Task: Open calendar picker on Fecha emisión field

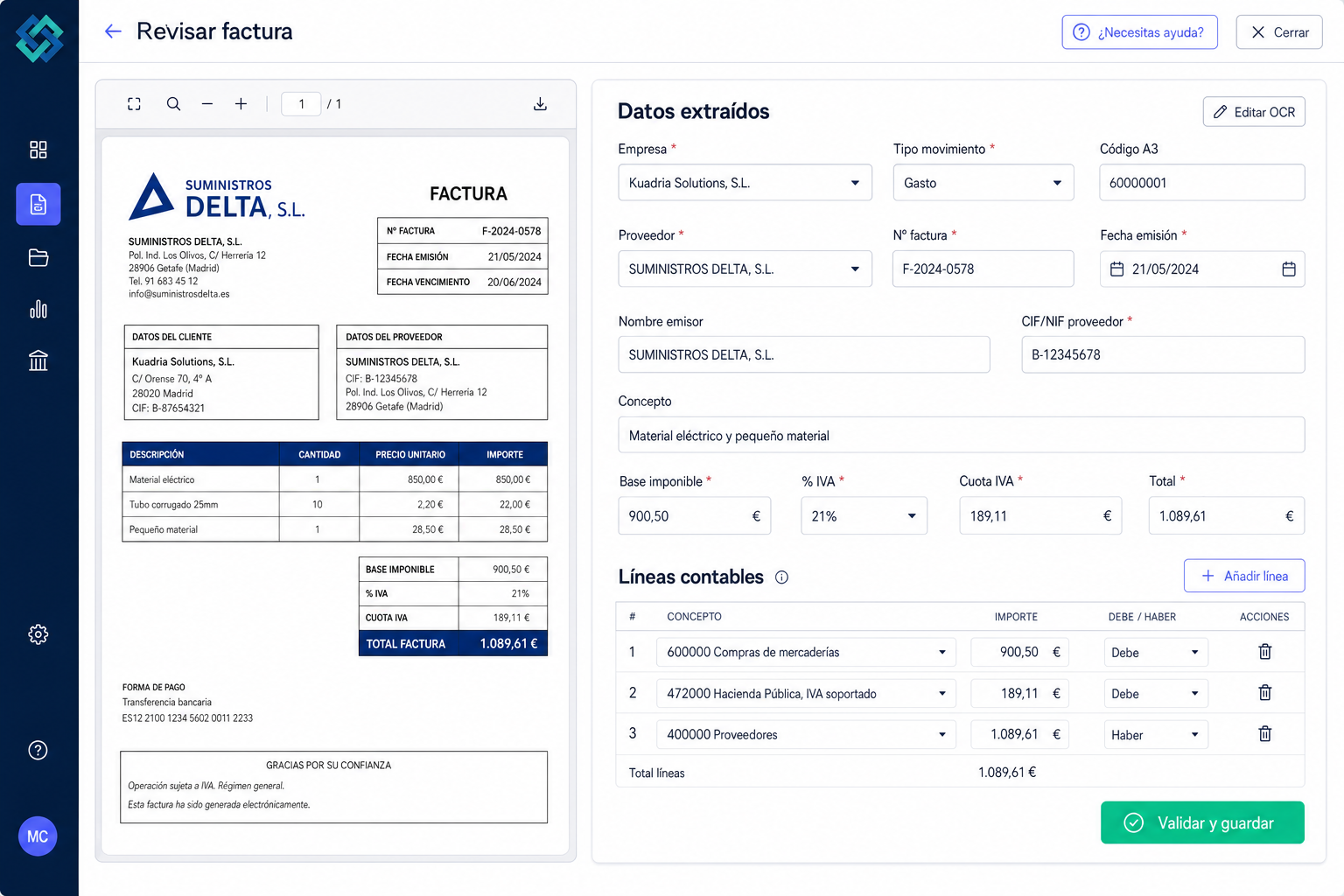Action: pyautogui.click(x=1289, y=269)
